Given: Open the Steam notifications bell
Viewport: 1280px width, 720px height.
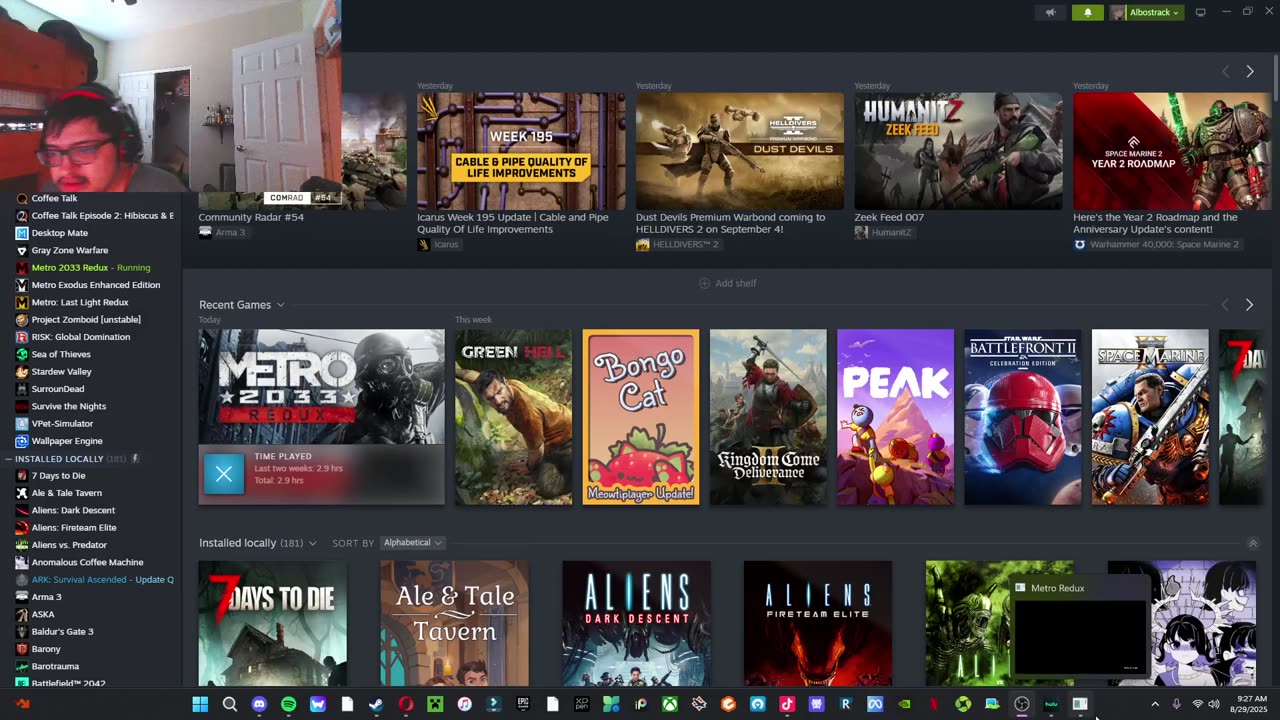Looking at the screenshot, I should (x=1088, y=12).
